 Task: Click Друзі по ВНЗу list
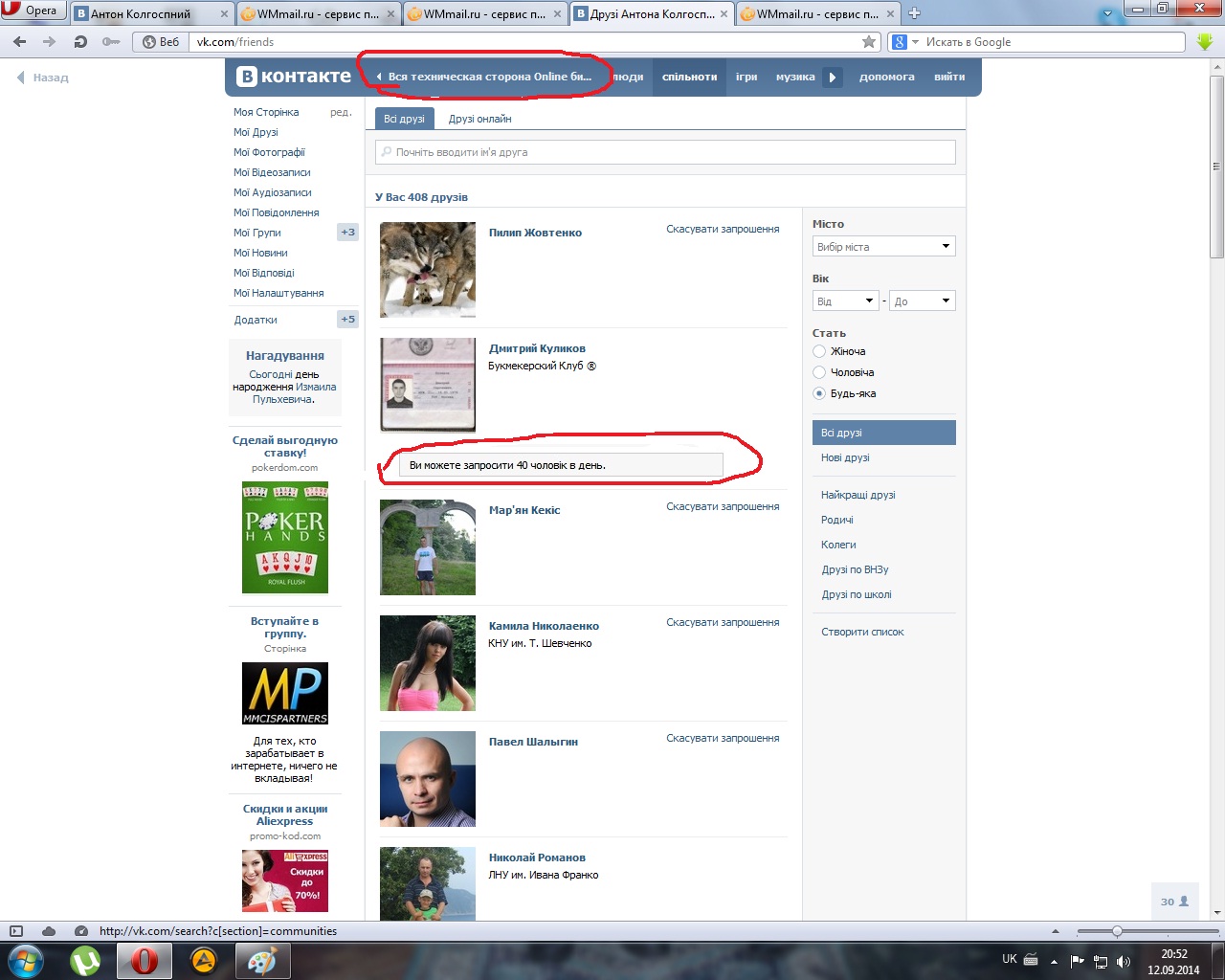pos(855,569)
